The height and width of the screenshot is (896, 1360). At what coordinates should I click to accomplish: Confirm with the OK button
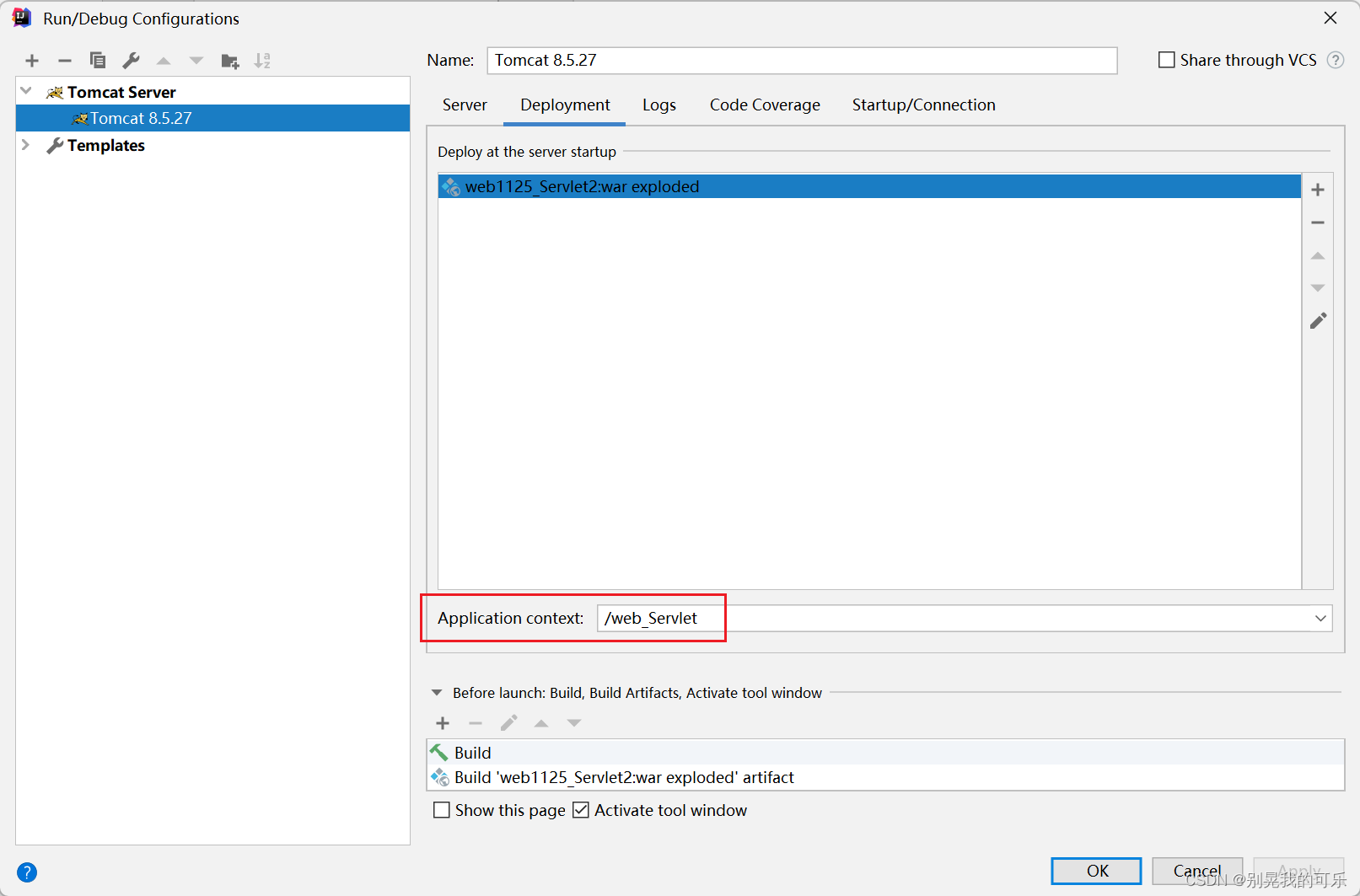pos(1096,871)
